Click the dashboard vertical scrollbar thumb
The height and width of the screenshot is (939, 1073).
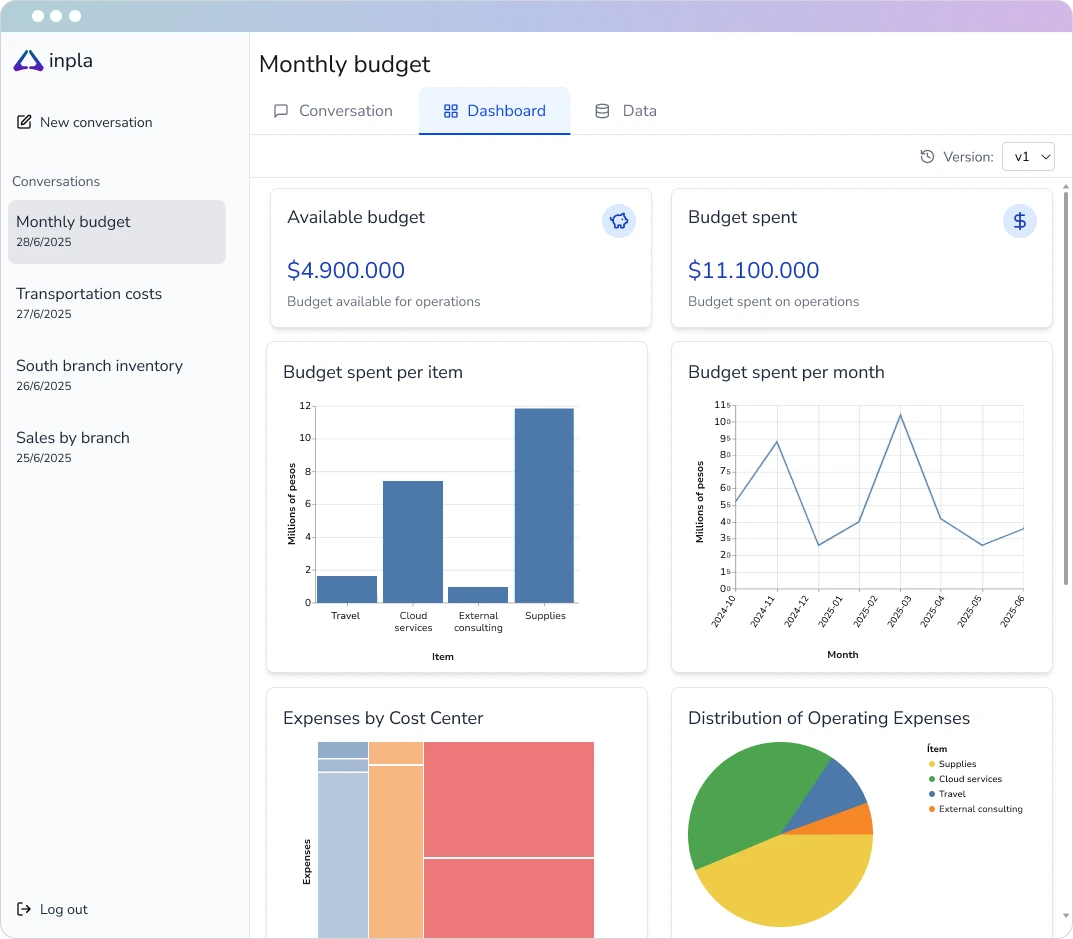[1065, 388]
